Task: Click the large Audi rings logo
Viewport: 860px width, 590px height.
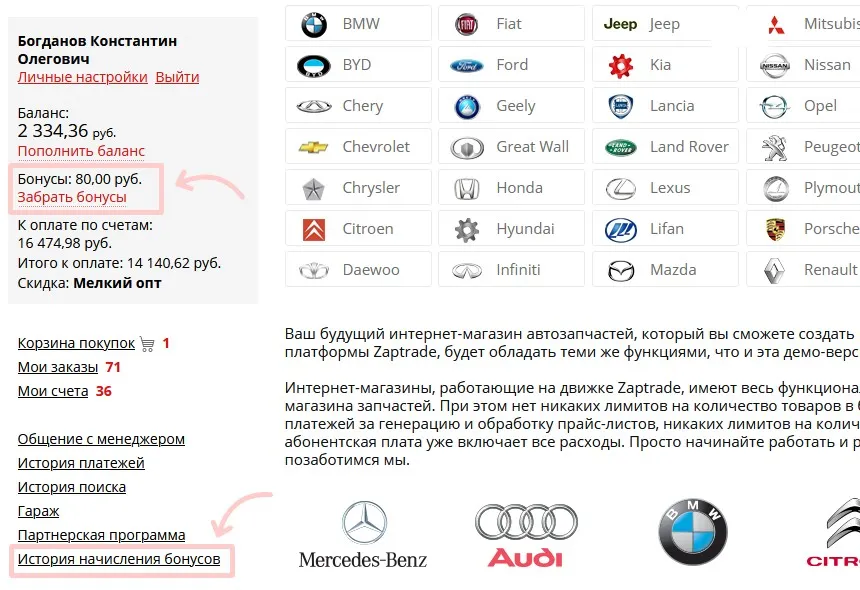Action: click(526, 535)
